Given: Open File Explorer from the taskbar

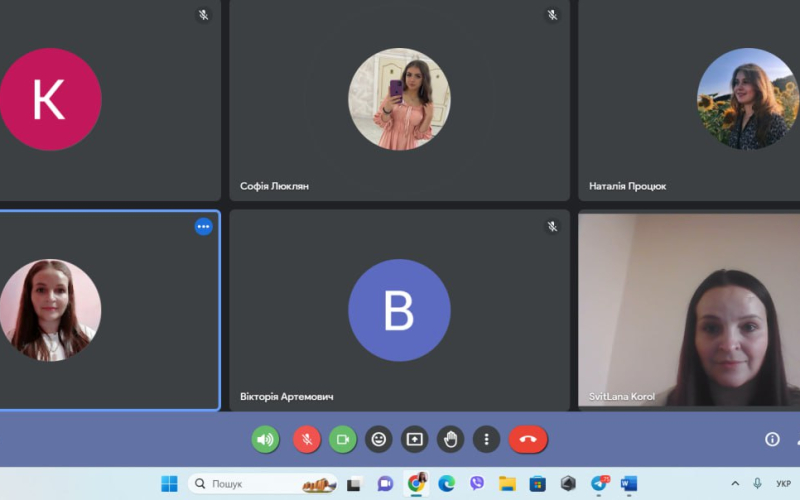Looking at the screenshot, I should click(x=507, y=484).
